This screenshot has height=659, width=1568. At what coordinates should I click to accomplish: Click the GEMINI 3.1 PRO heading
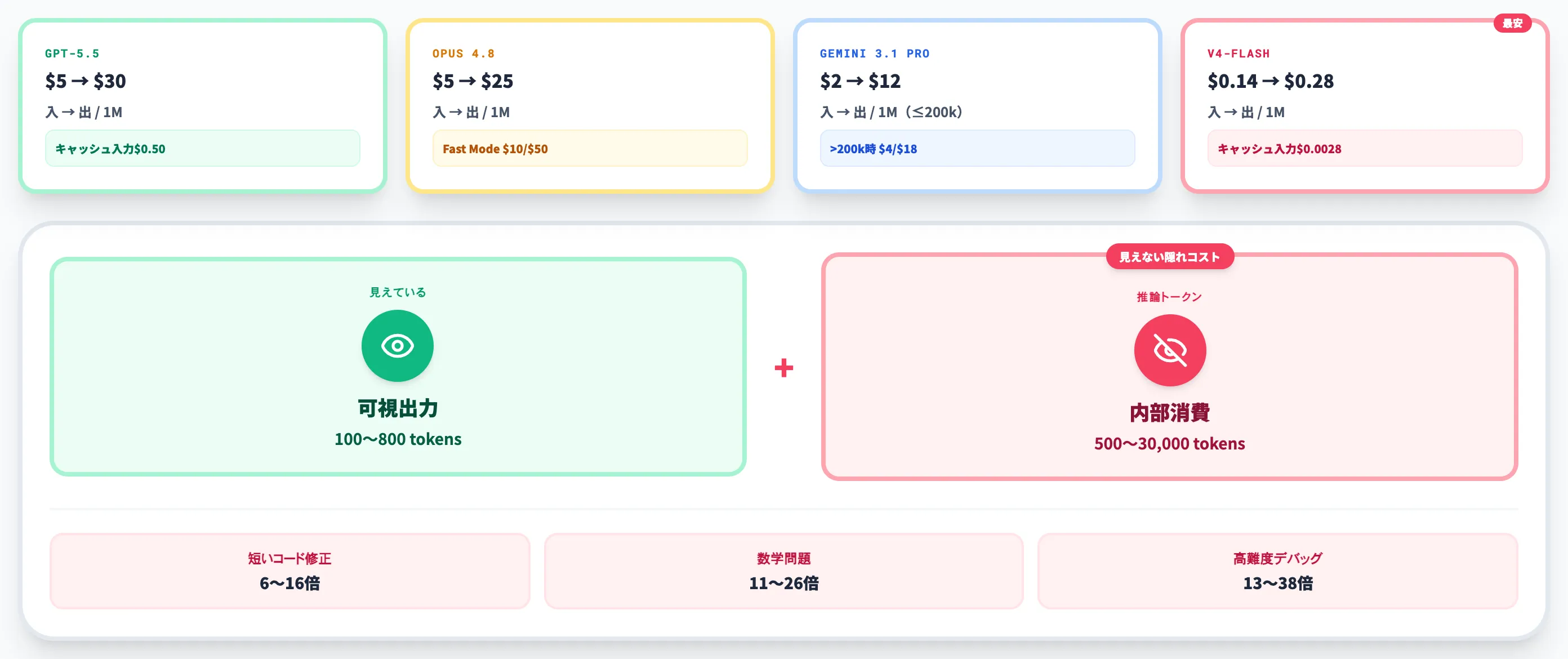click(874, 54)
